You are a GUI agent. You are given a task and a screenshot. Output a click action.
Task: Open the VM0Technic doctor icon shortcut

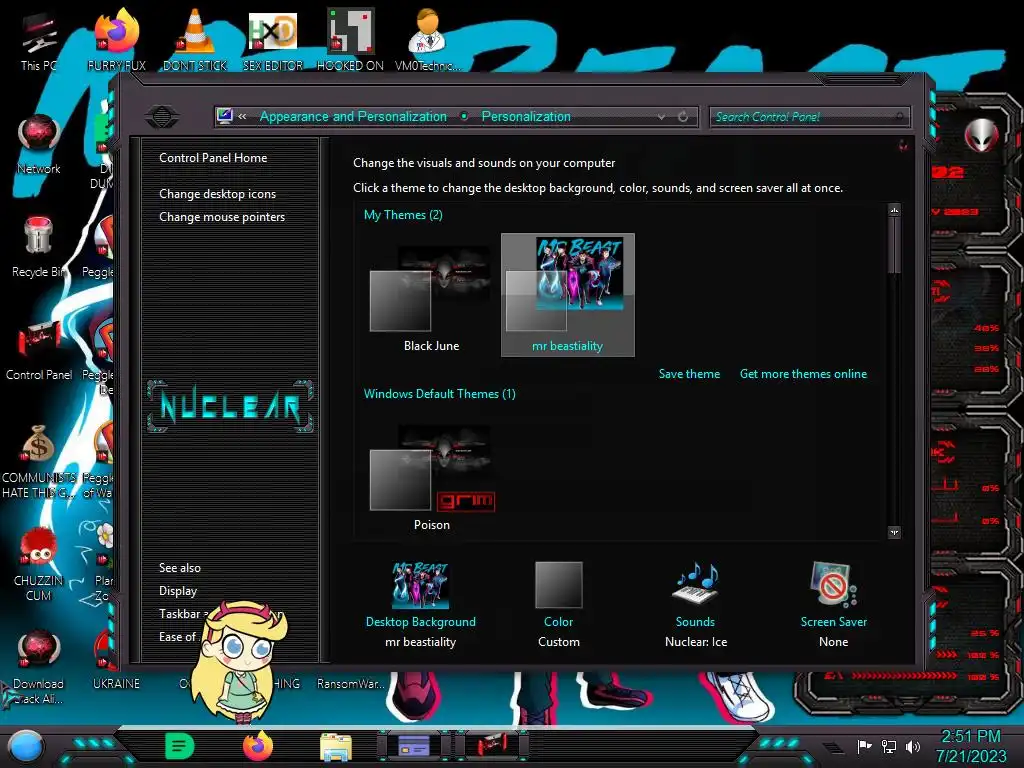coord(427,39)
